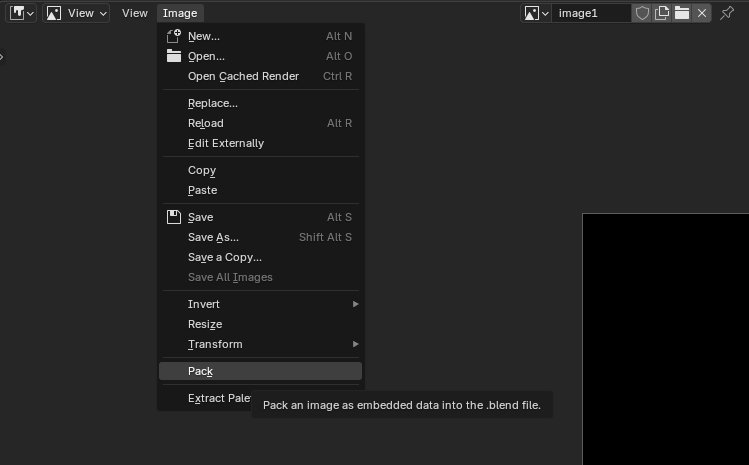Choose Open... from Image menu

(260, 56)
